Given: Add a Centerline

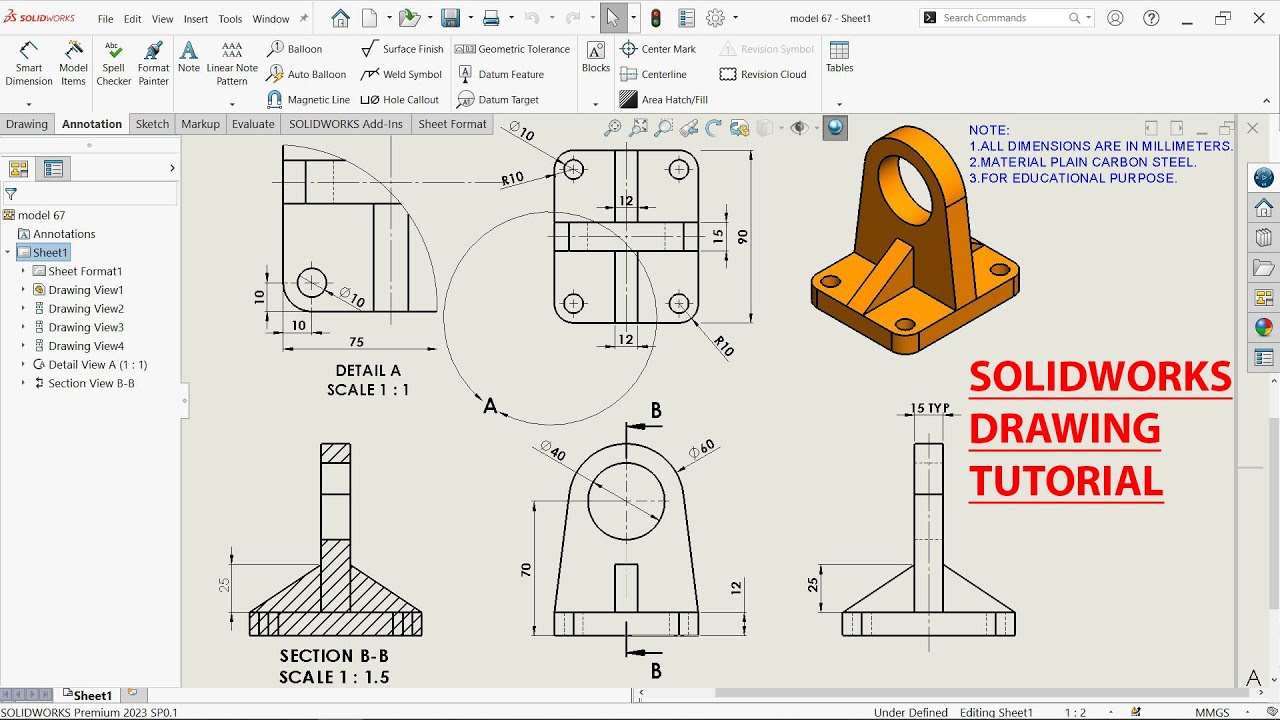Looking at the screenshot, I should point(653,74).
